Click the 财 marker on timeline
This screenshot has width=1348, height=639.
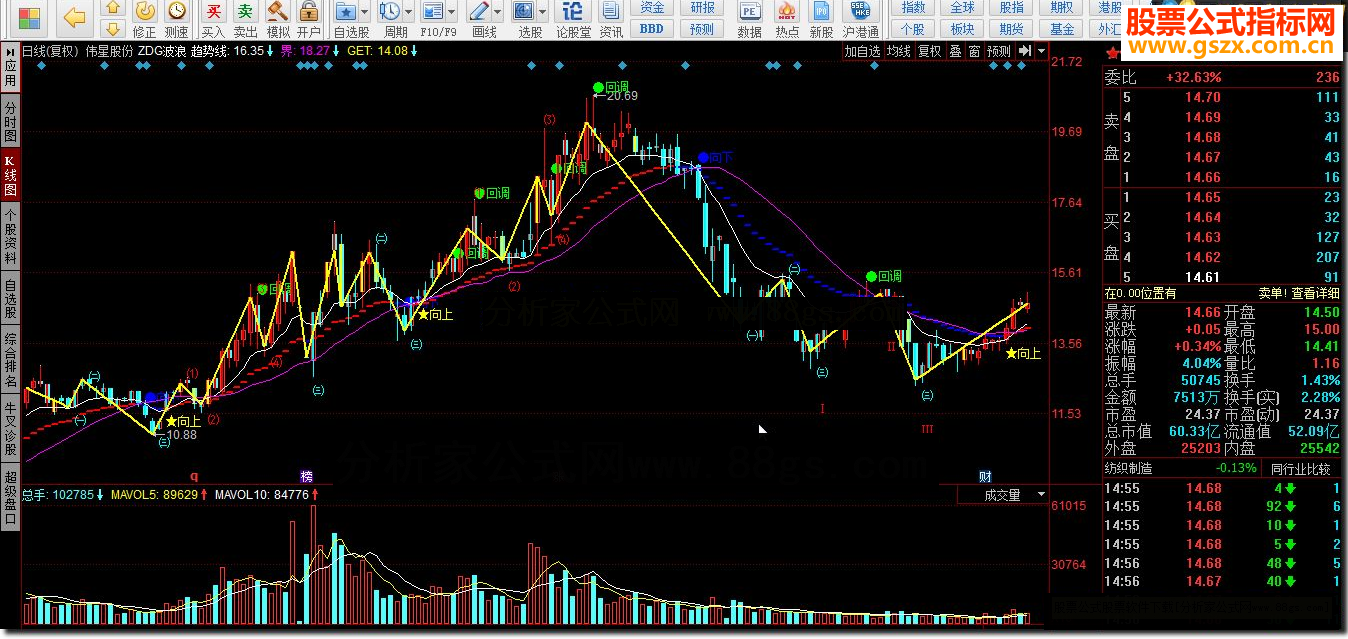pyautogui.click(x=985, y=476)
